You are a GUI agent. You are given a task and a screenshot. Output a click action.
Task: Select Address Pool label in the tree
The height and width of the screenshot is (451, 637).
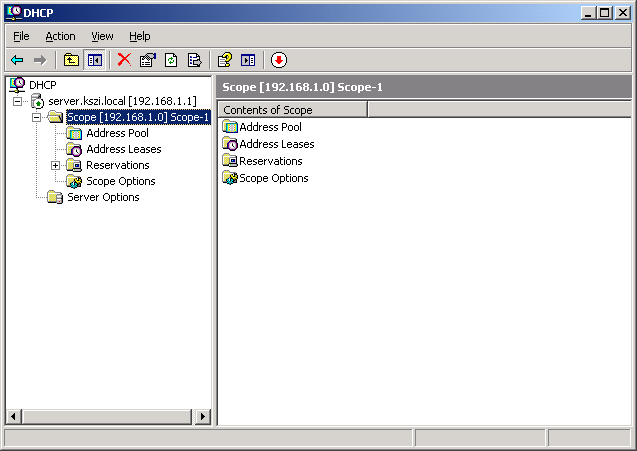(117, 133)
